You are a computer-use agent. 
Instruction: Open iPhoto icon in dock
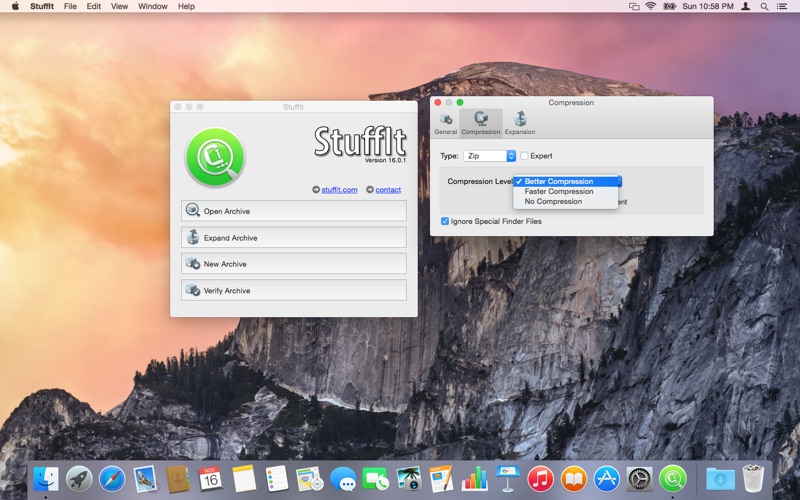(409, 479)
